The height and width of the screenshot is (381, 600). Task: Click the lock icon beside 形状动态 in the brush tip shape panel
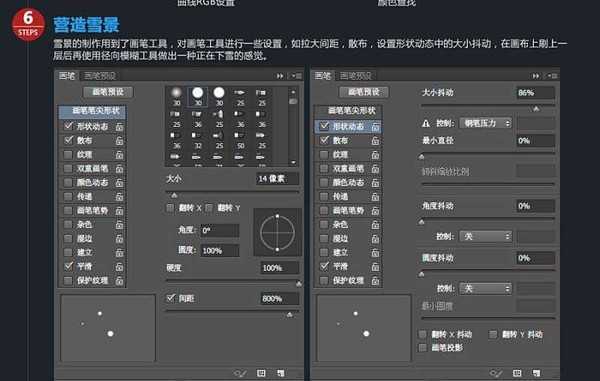click(x=119, y=127)
